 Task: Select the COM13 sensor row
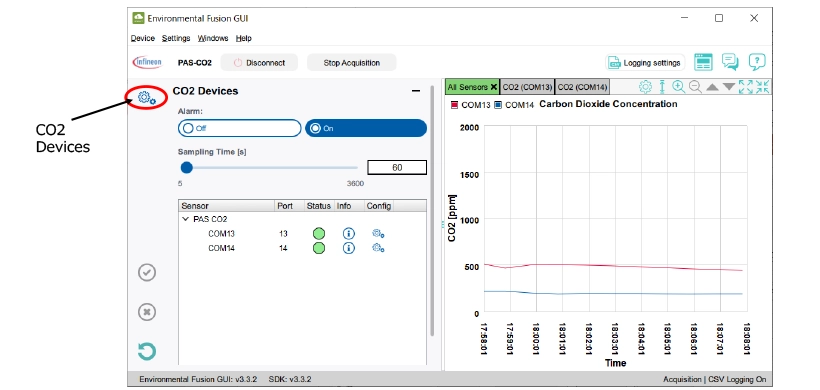[302, 233]
